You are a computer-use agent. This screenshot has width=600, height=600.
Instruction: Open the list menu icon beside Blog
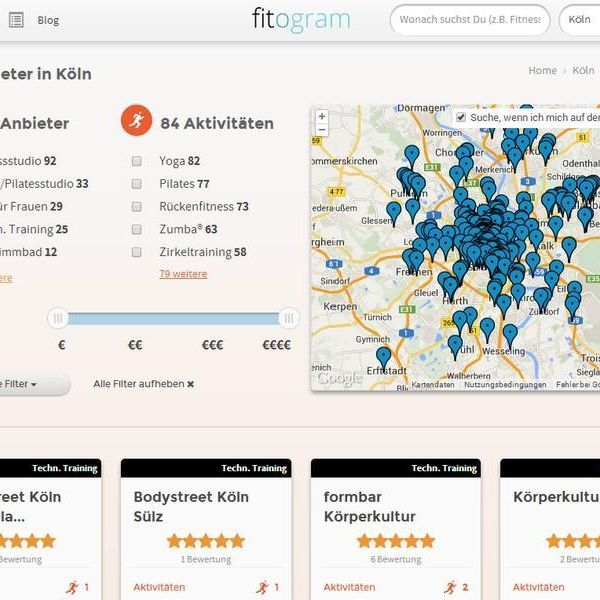click(16, 20)
